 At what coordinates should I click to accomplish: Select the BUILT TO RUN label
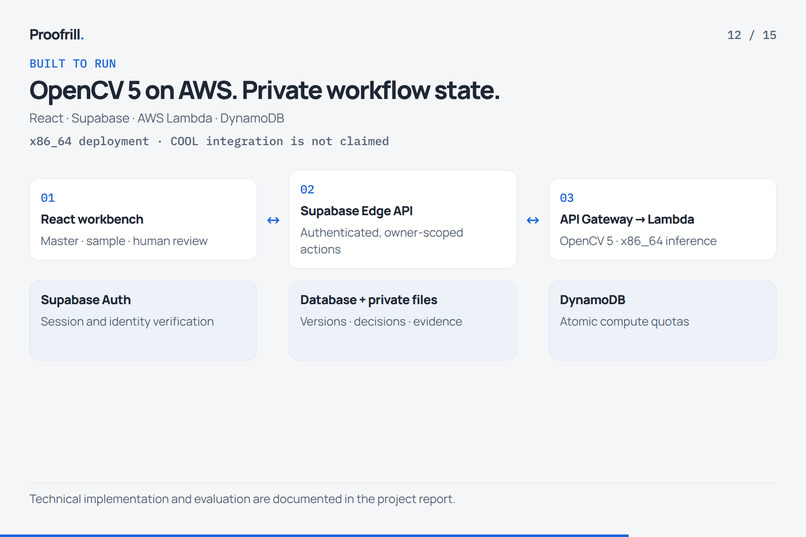click(x=72, y=64)
